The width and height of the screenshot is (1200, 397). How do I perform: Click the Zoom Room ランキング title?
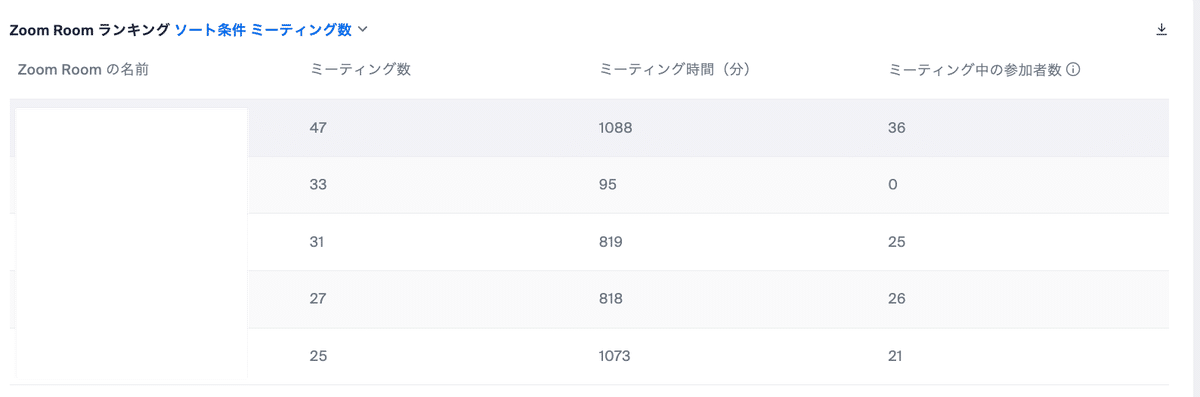tap(89, 30)
